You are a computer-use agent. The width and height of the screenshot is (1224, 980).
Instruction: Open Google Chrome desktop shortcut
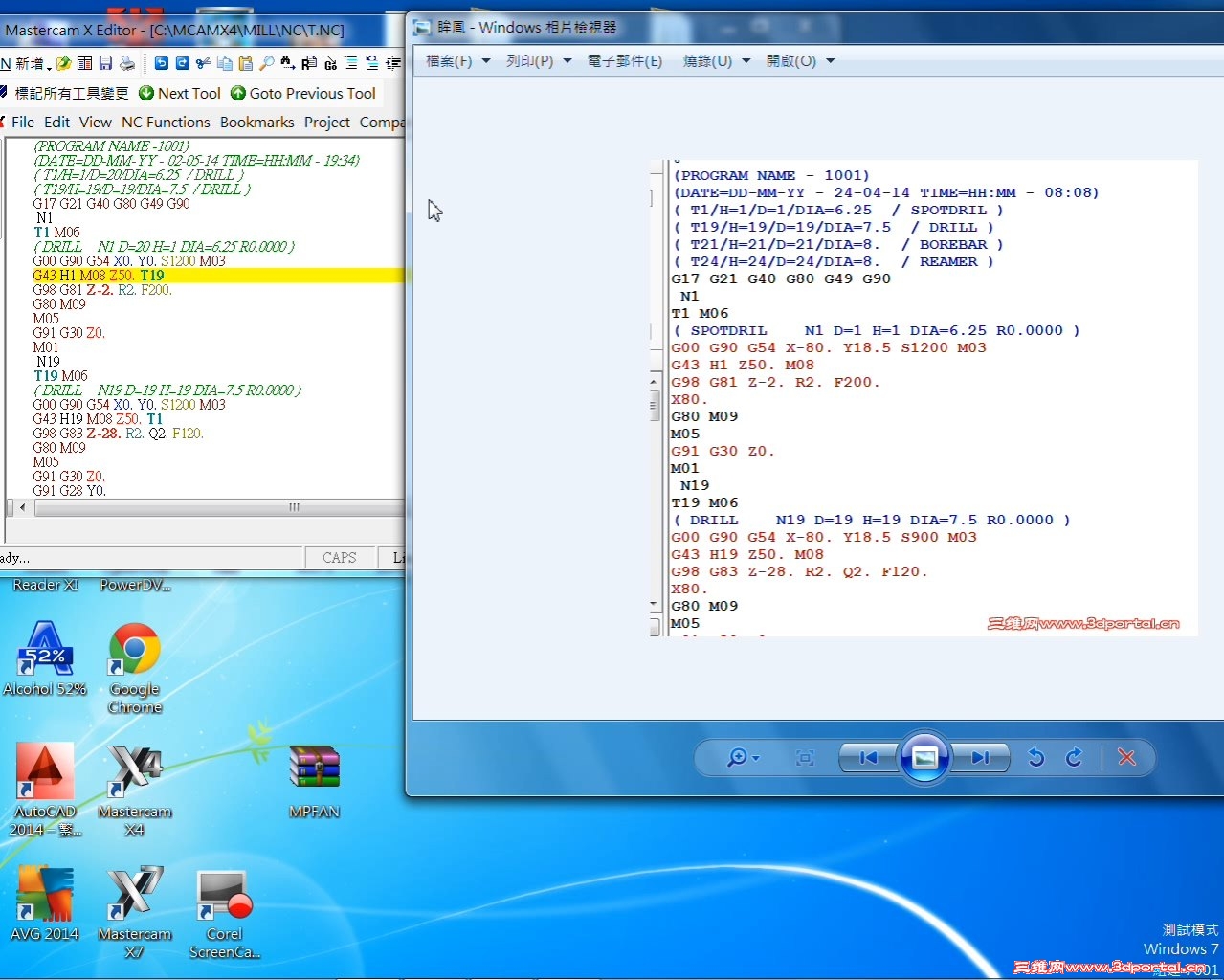click(135, 667)
